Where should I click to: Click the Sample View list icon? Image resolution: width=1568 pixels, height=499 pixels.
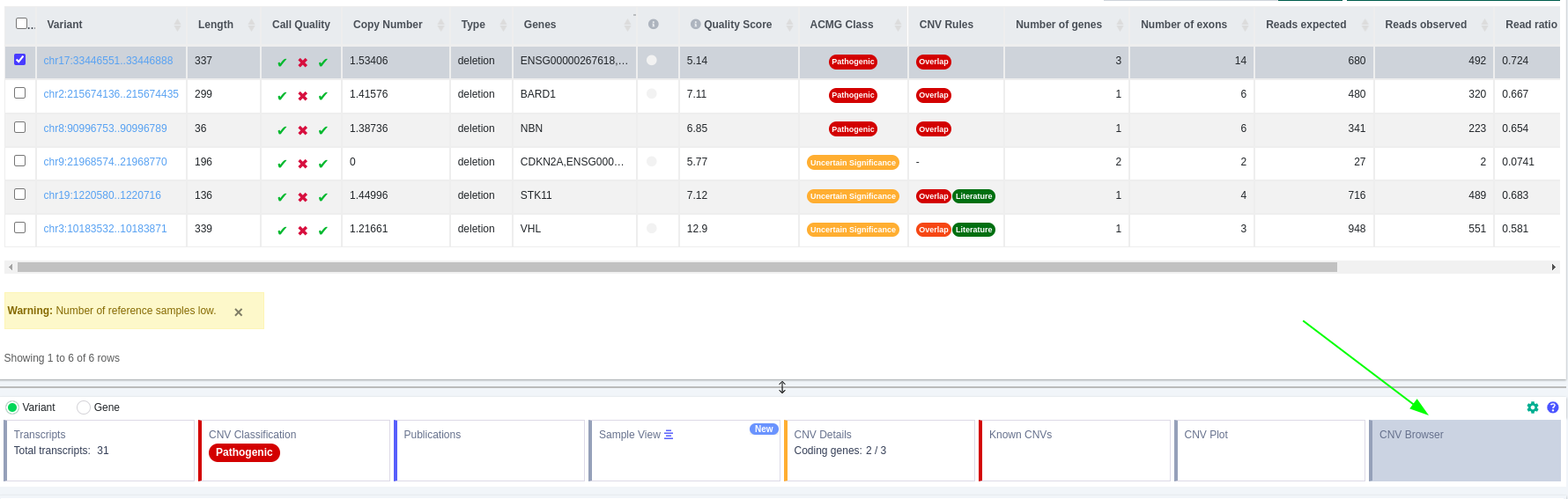coord(669,435)
